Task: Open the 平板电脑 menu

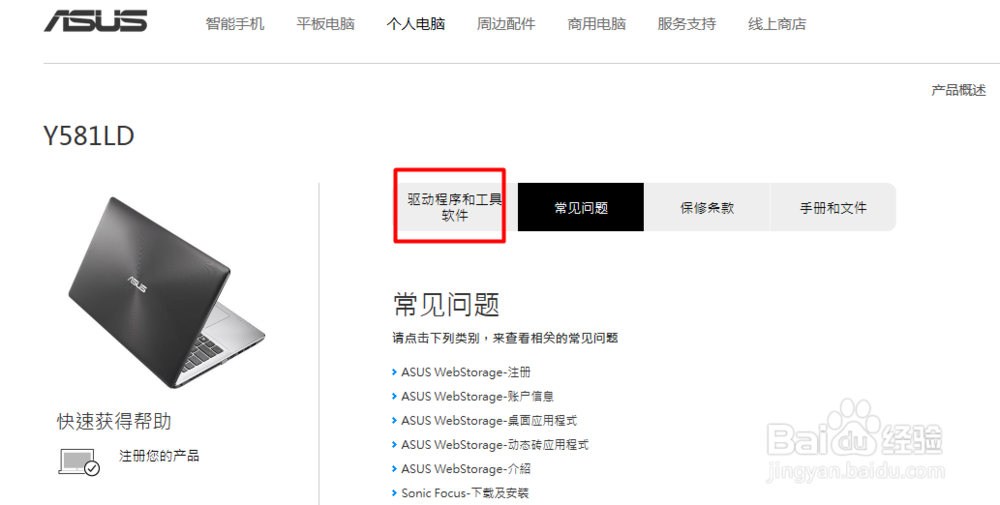Action: click(325, 24)
